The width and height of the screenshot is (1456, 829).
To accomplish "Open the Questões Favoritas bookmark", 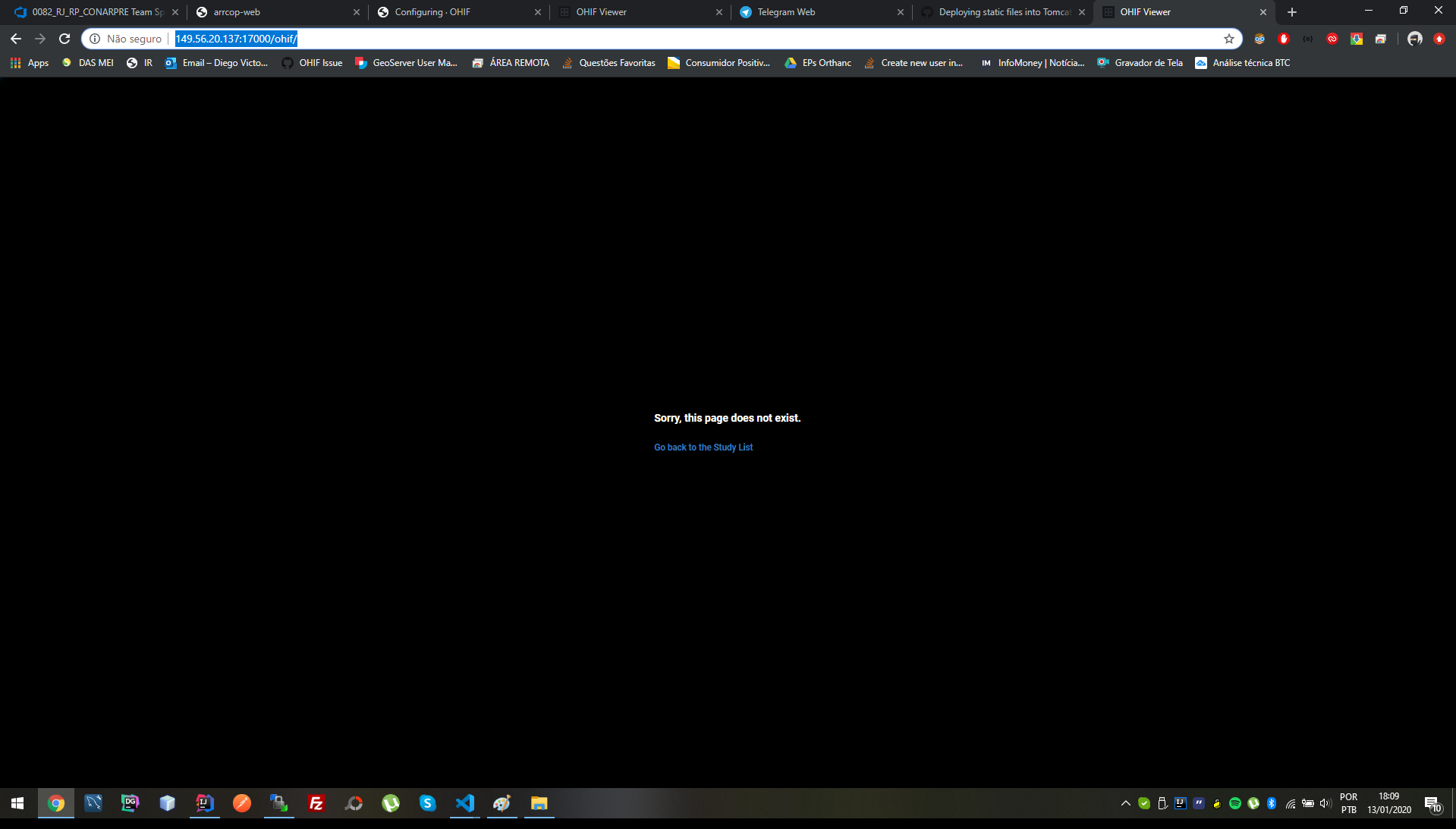I will click(x=609, y=63).
